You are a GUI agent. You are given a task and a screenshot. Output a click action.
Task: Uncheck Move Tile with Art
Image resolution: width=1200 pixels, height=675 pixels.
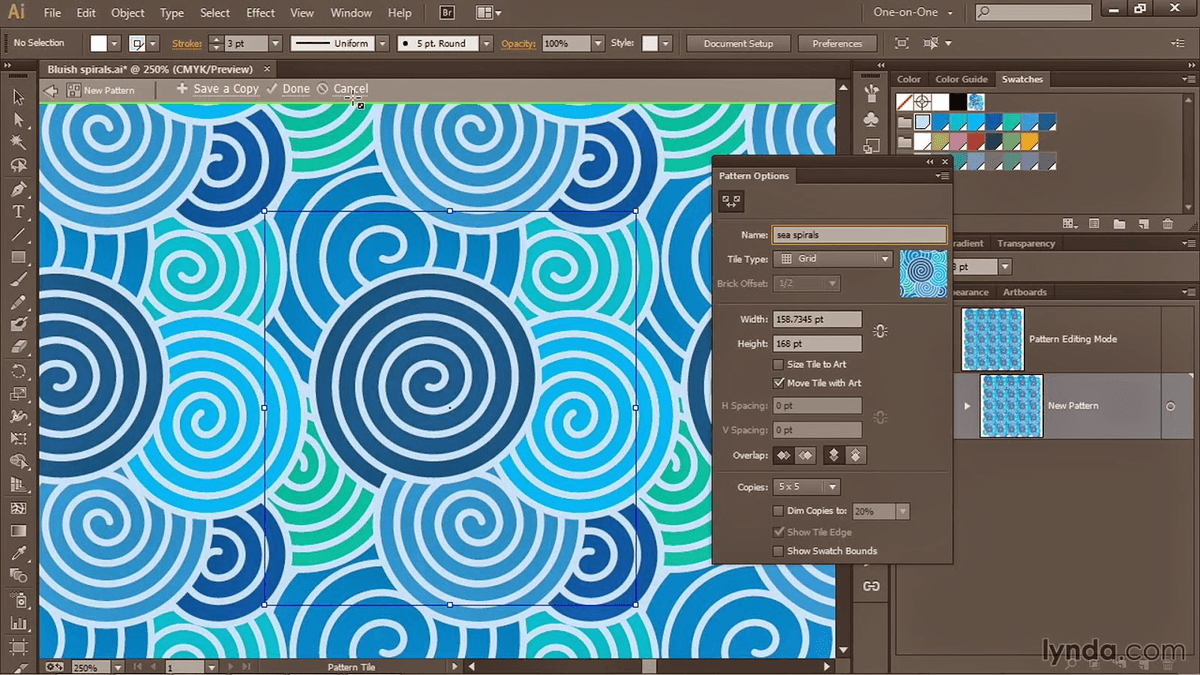(x=779, y=383)
